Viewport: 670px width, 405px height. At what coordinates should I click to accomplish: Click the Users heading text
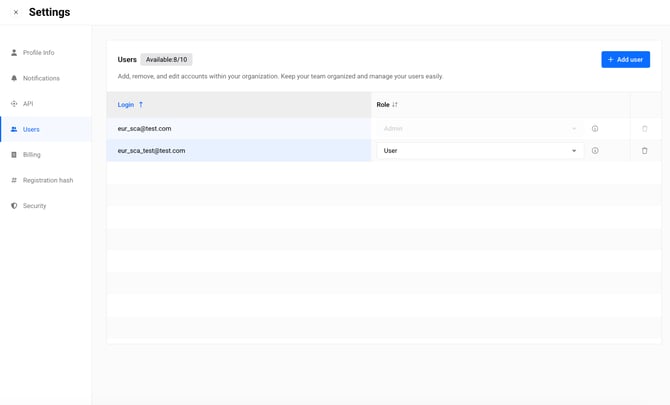127,59
